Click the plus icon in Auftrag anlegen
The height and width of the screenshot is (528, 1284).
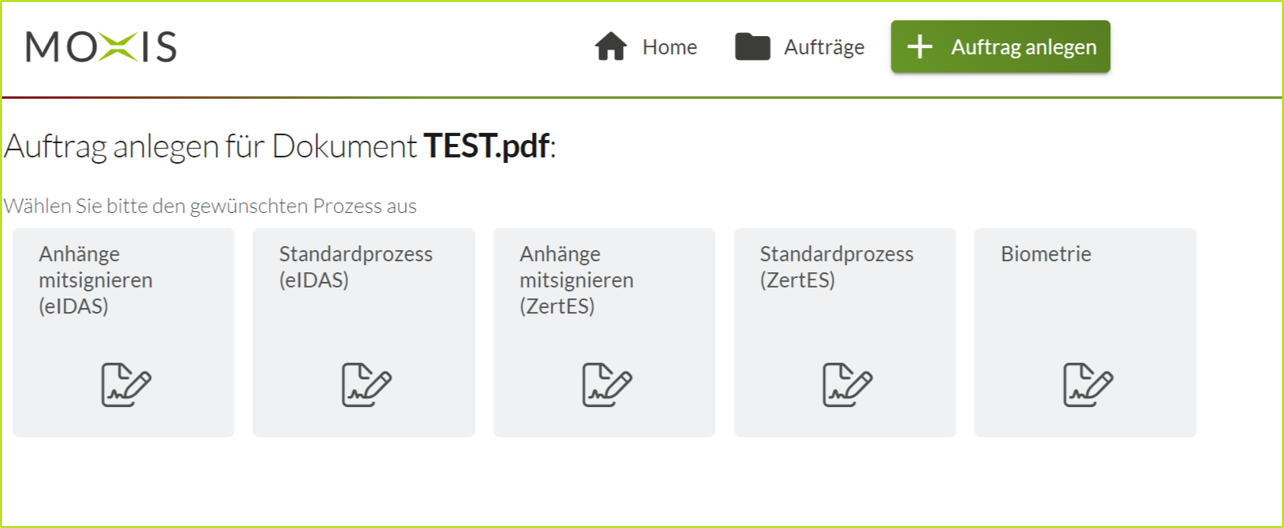tap(920, 47)
